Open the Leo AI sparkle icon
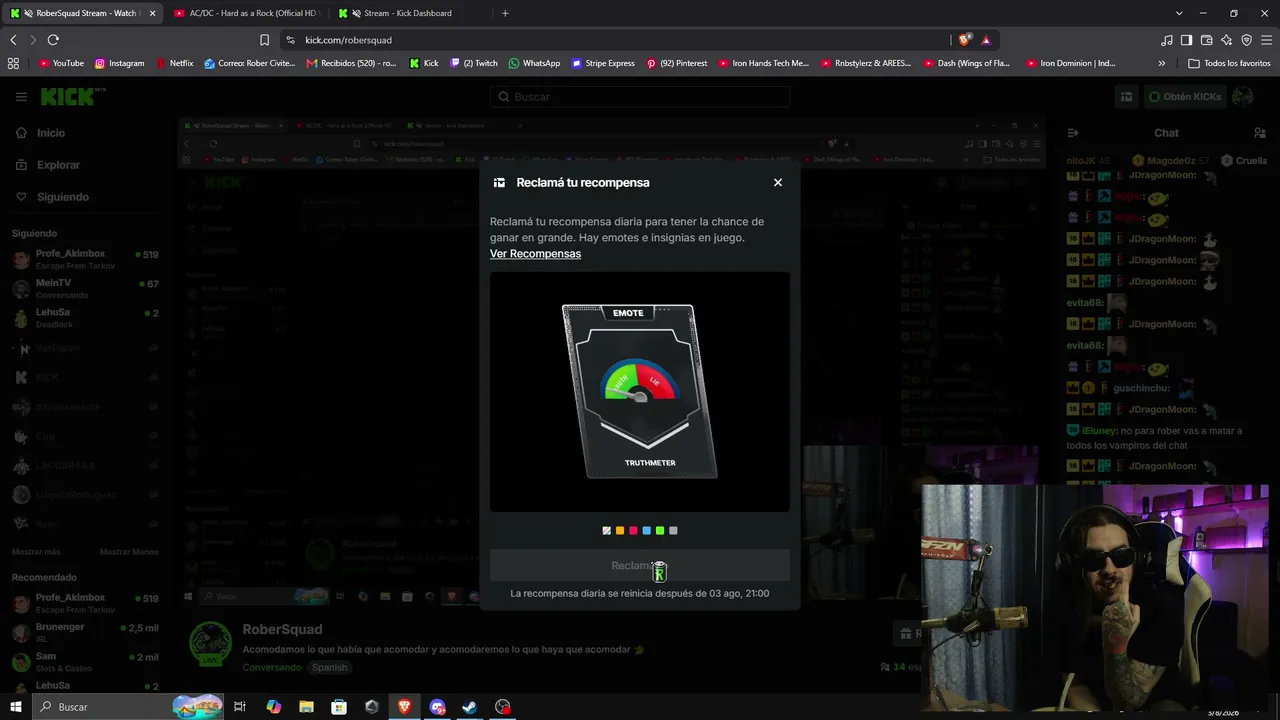Viewport: 1280px width, 720px height. [1227, 40]
